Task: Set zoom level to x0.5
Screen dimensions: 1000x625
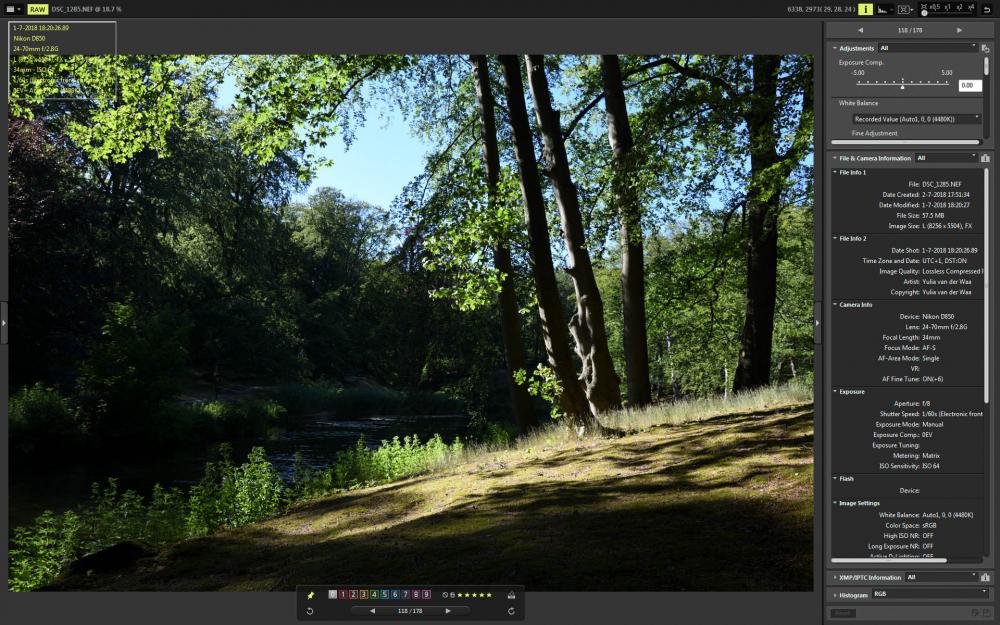Action: click(x=935, y=7)
